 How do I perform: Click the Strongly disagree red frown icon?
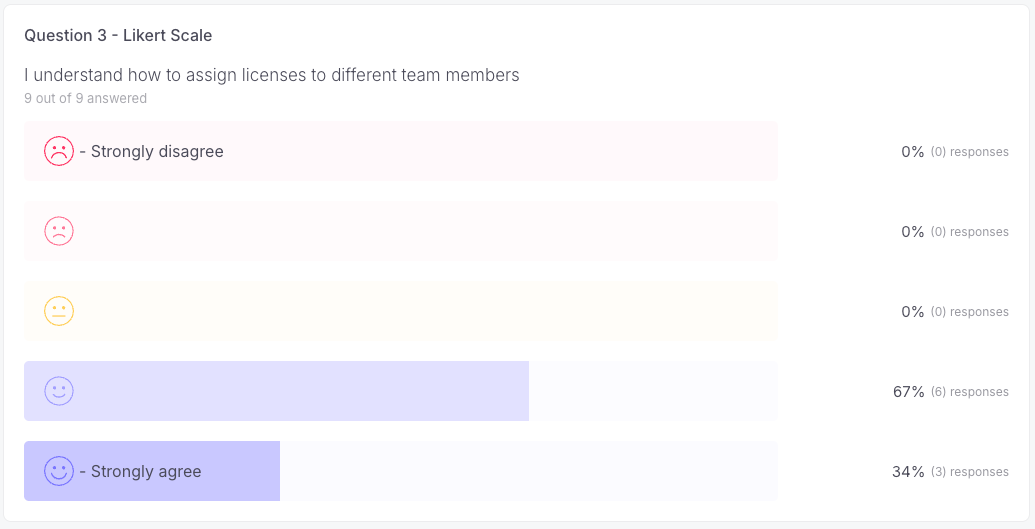(59, 151)
